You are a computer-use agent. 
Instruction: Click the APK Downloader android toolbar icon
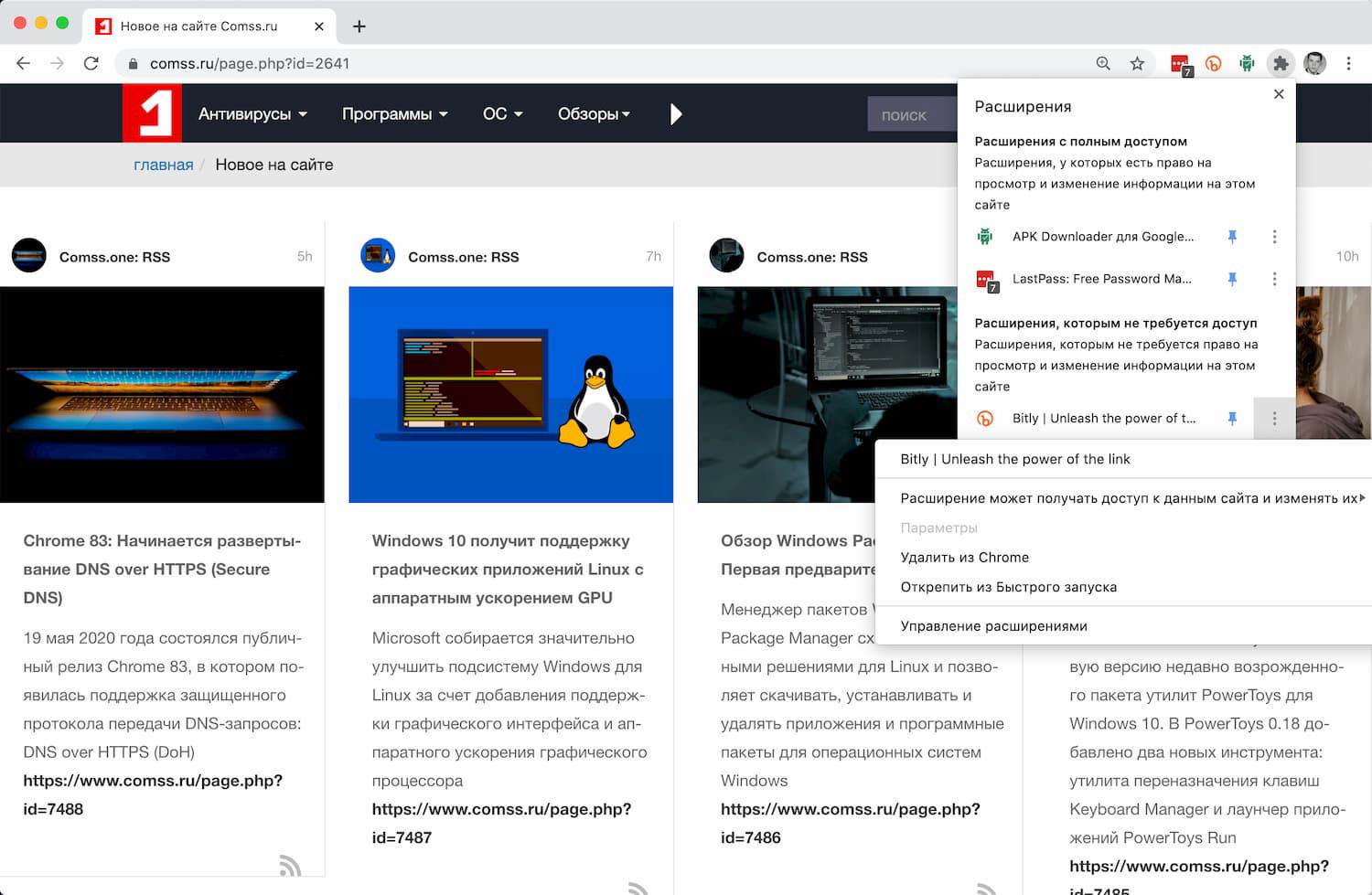tap(1247, 63)
